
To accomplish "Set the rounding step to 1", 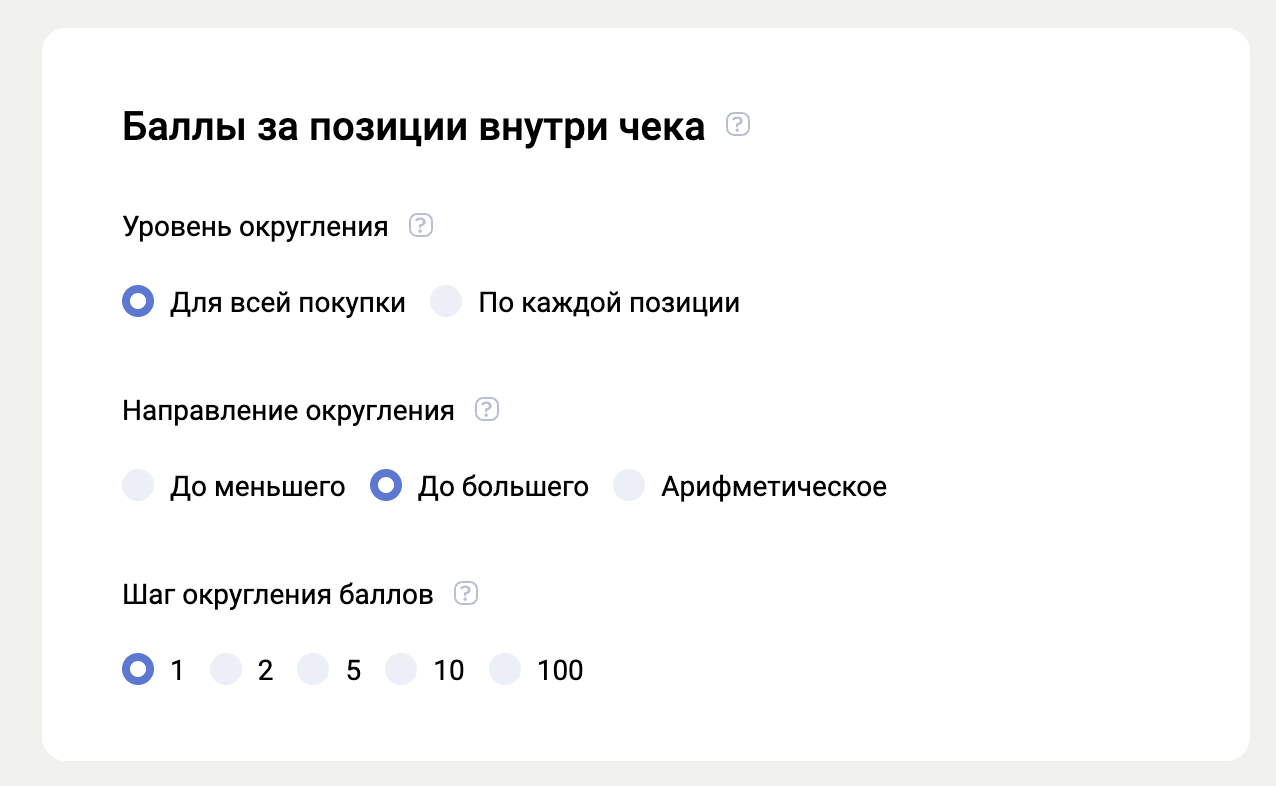I will click(x=138, y=669).
